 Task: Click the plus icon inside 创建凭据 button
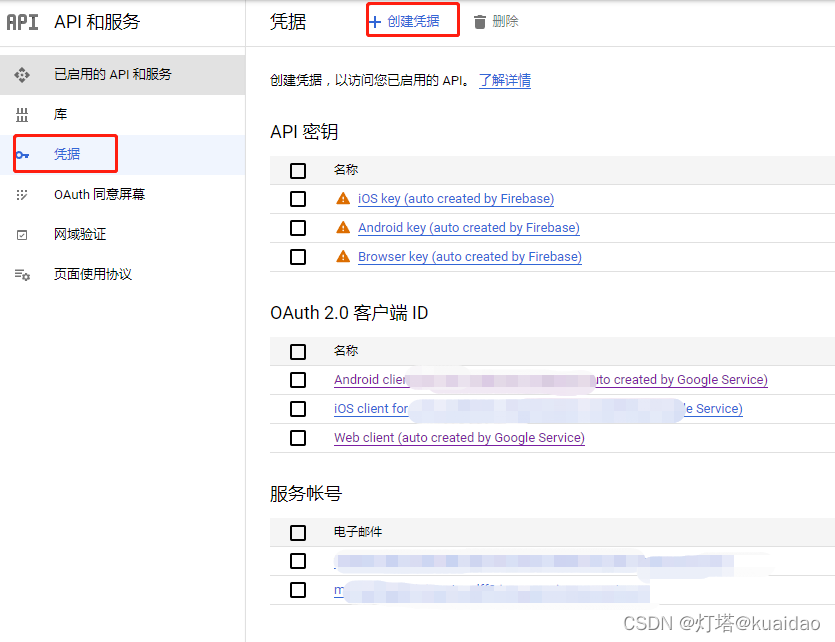coord(377,21)
